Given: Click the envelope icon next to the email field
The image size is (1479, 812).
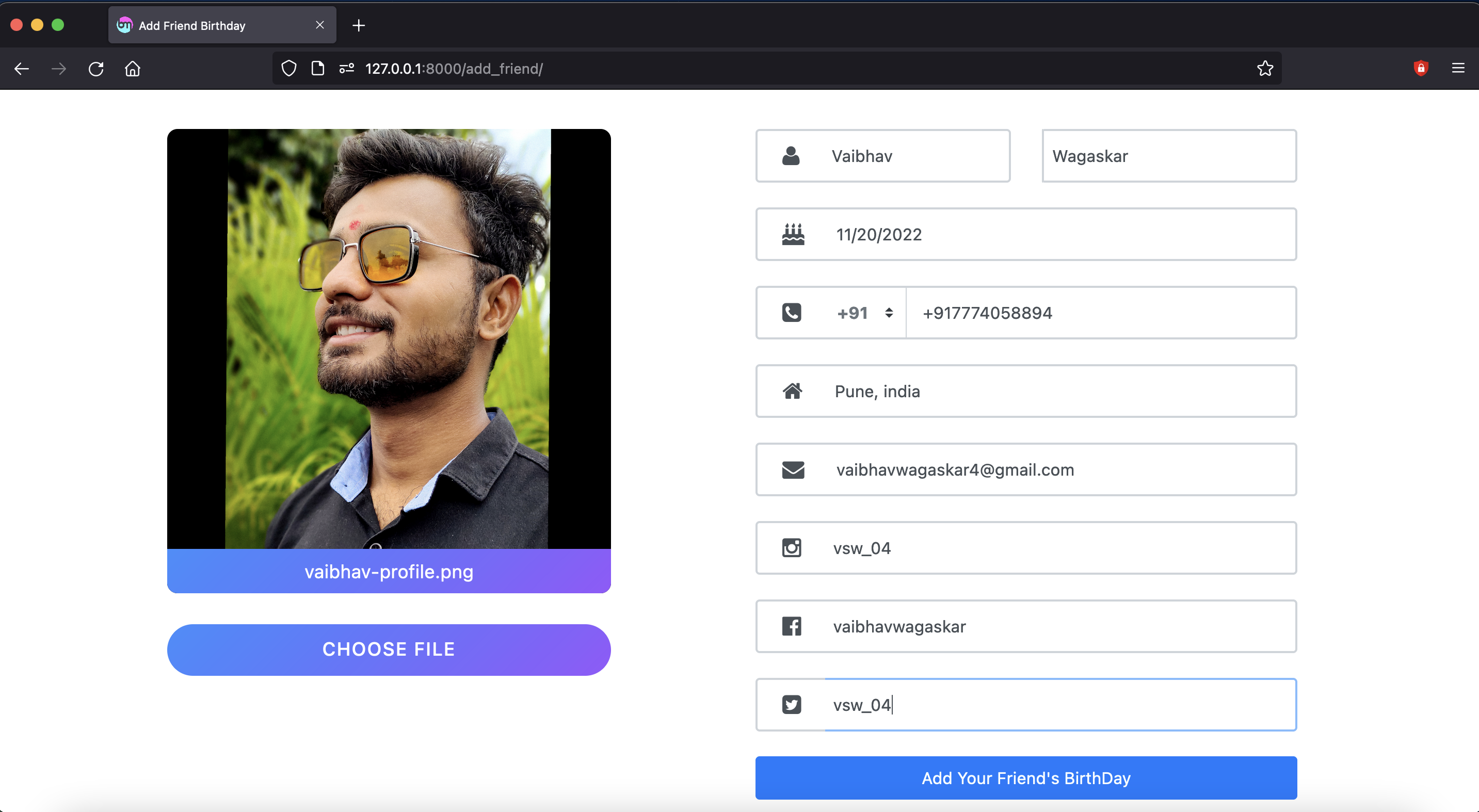Looking at the screenshot, I should pyautogui.click(x=792, y=469).
